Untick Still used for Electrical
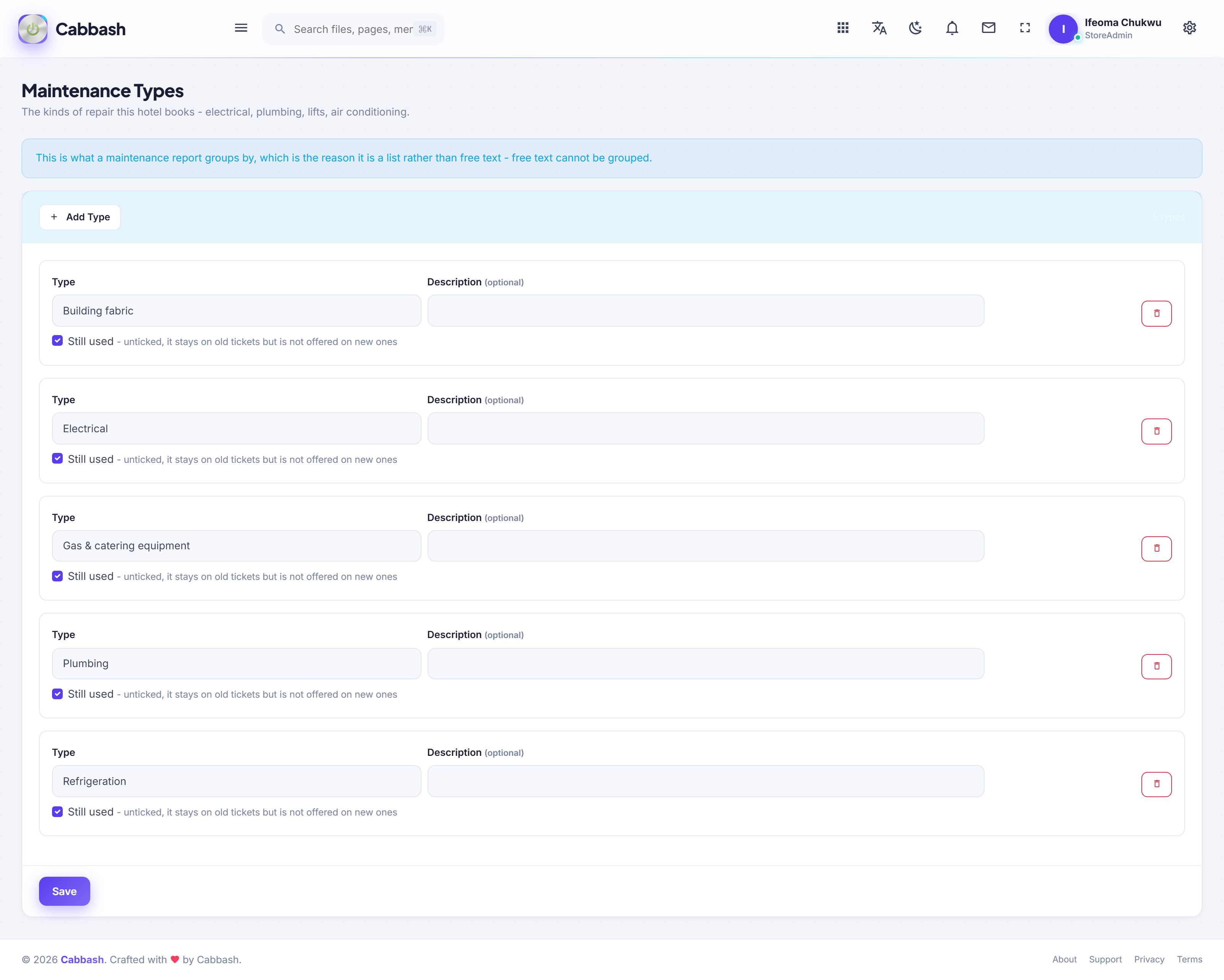 tap(57, 458)
